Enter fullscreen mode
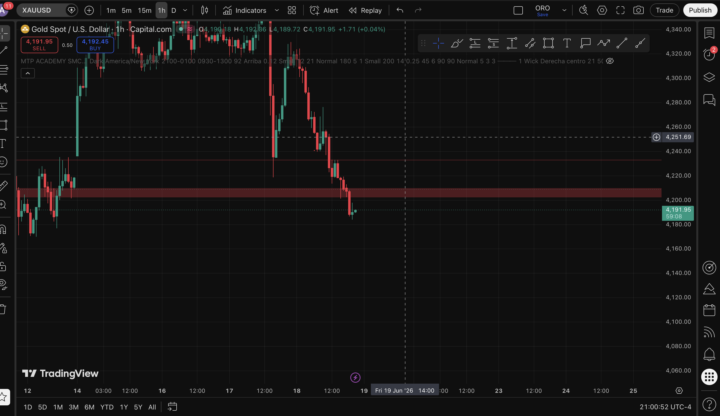The height and width of the screenshot is (416, 720). click(x=620, y=10)
